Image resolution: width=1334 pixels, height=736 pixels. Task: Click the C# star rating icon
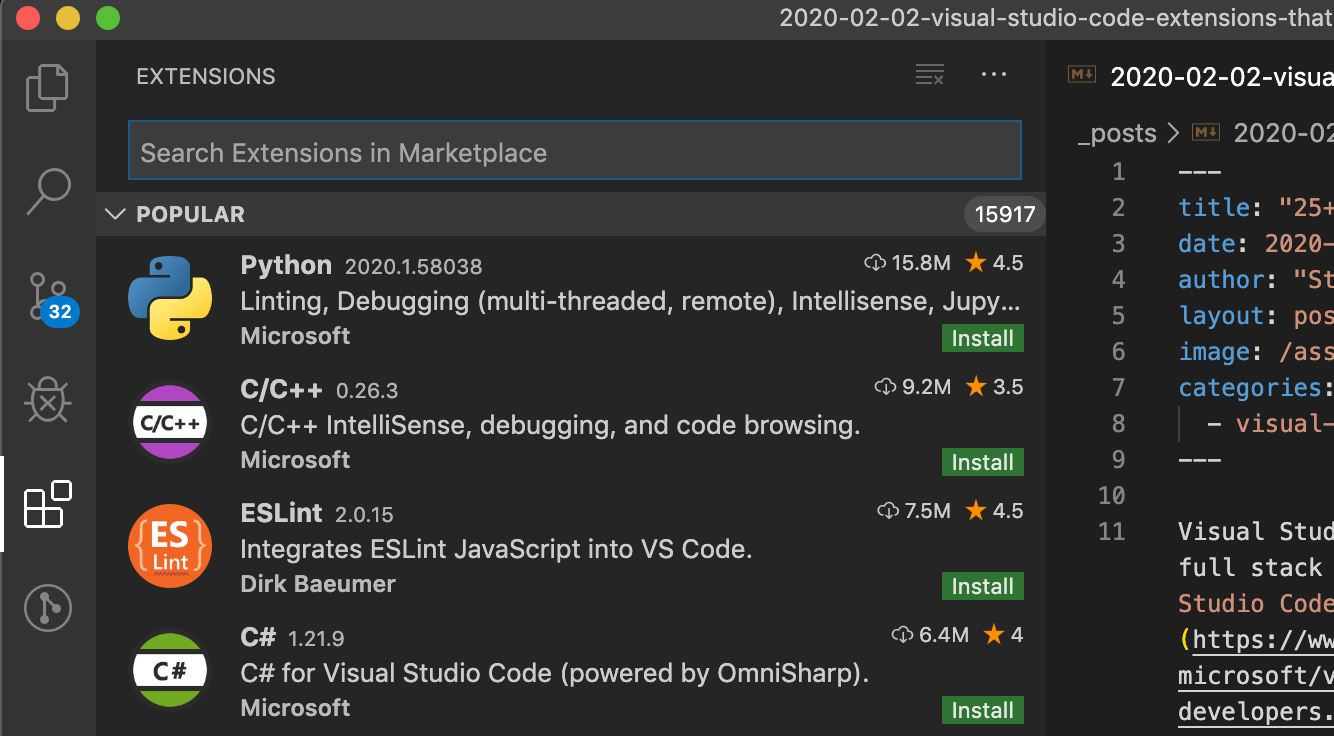click(994, 635)
